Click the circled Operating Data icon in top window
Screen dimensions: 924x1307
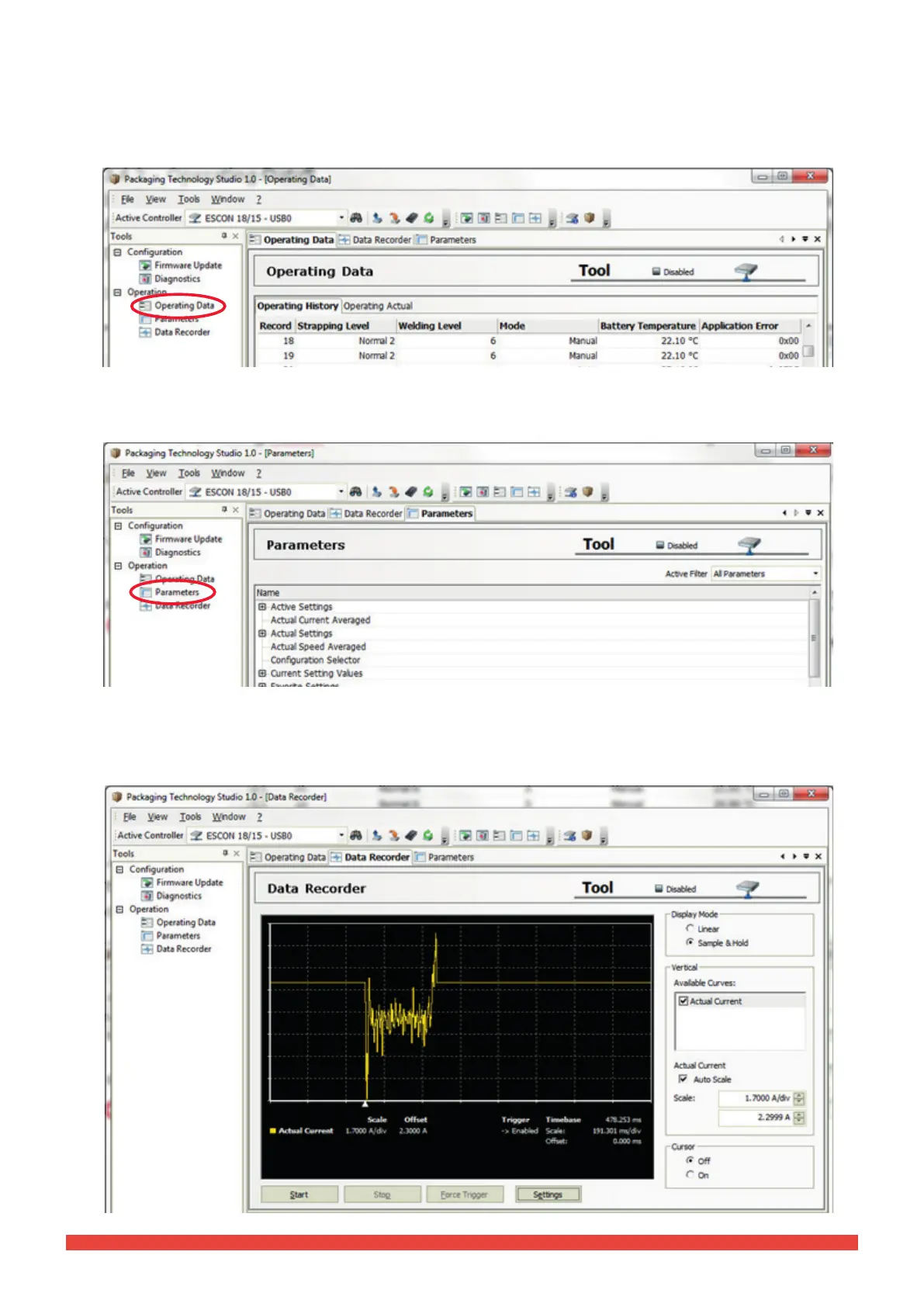[145, 306]
